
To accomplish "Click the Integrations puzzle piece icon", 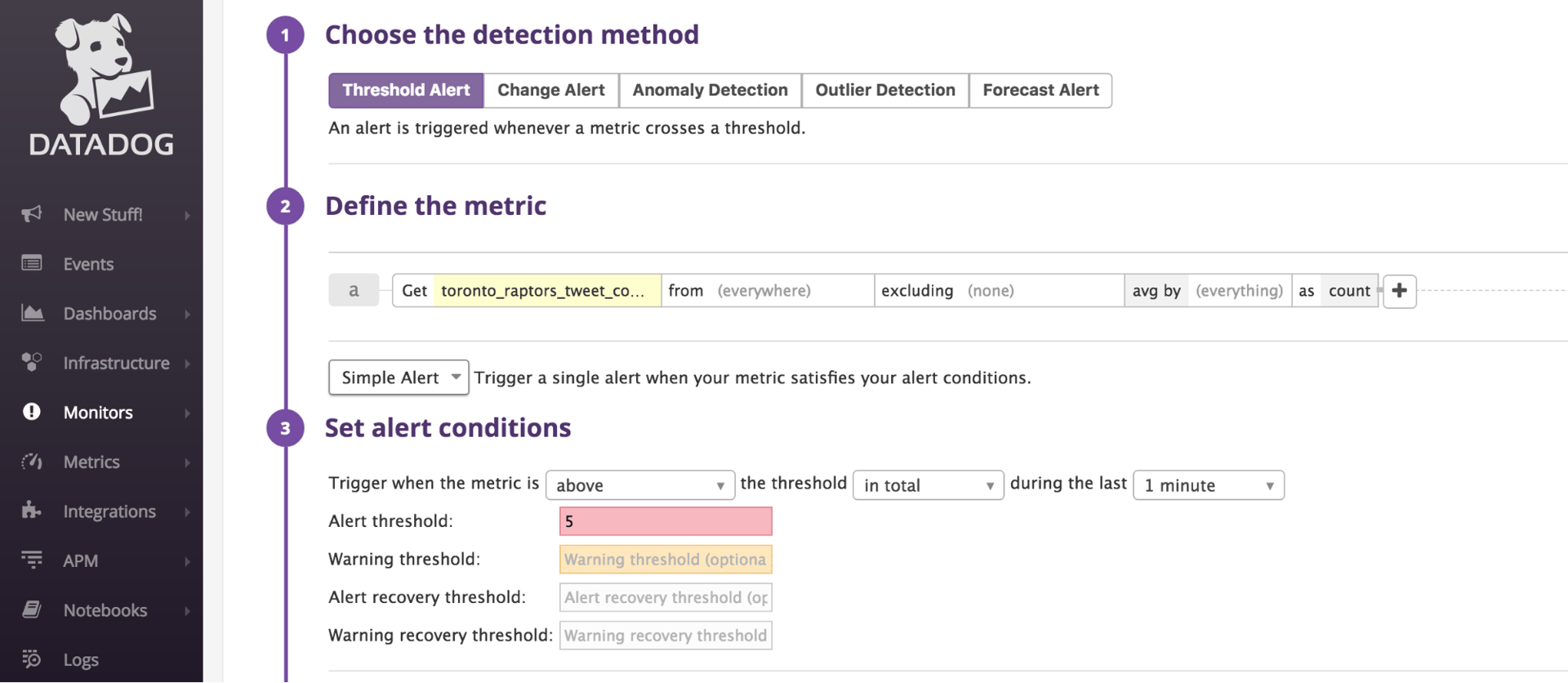I will click(32, 511).
